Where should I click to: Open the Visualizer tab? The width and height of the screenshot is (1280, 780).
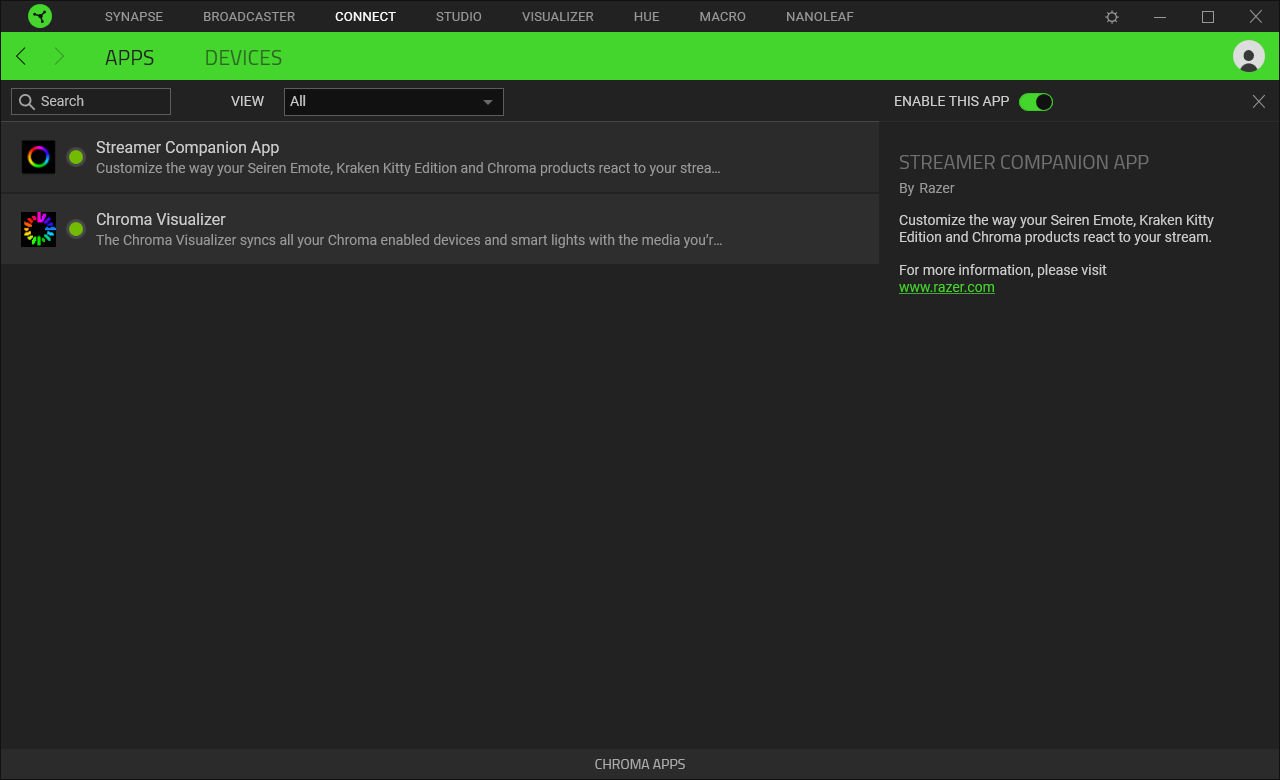tap(558, 17)
